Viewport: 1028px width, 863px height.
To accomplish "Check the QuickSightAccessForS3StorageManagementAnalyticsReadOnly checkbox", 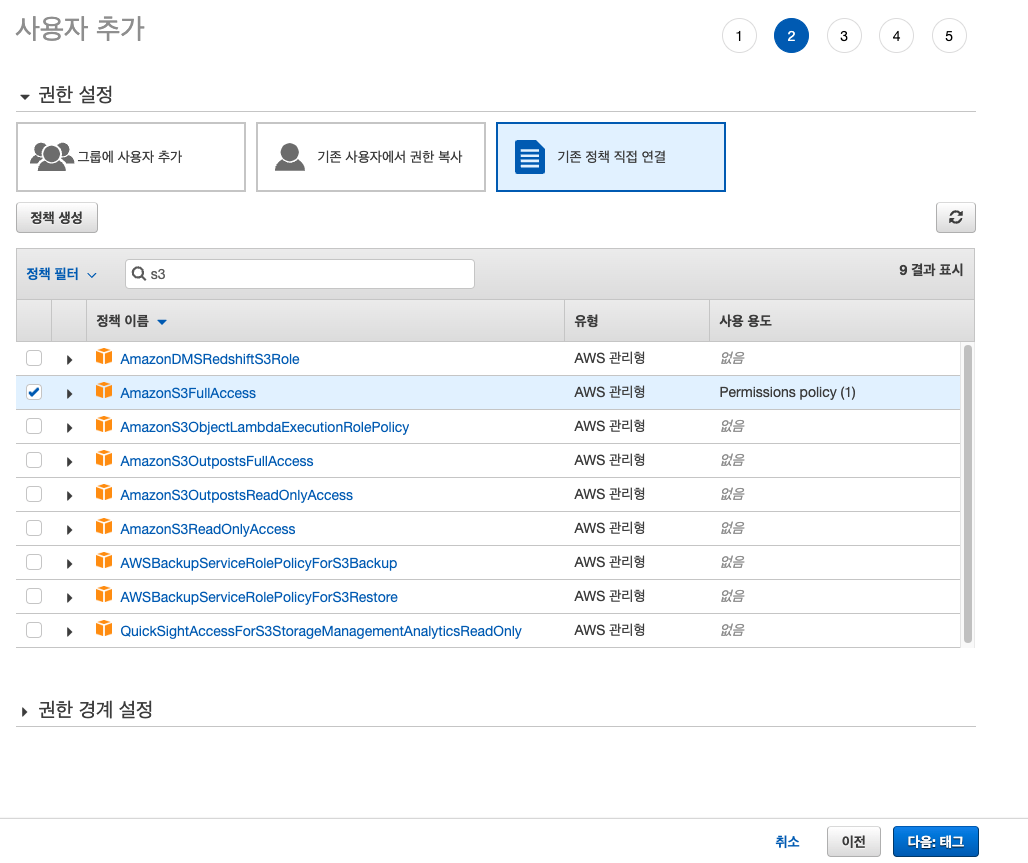I will pos(34,630).
